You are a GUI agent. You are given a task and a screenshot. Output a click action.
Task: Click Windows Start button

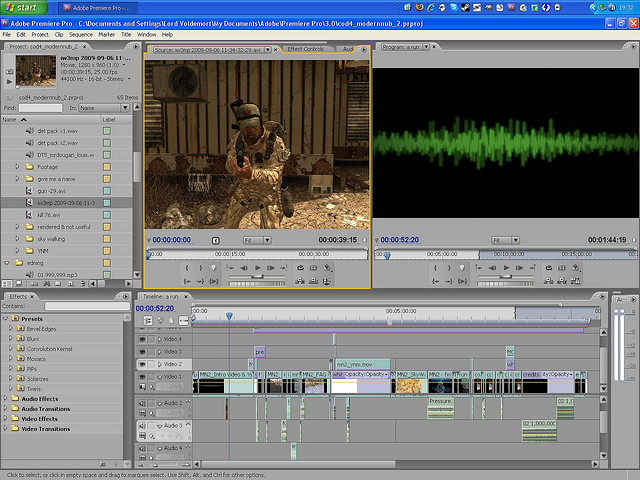click(x=24, y=7)
